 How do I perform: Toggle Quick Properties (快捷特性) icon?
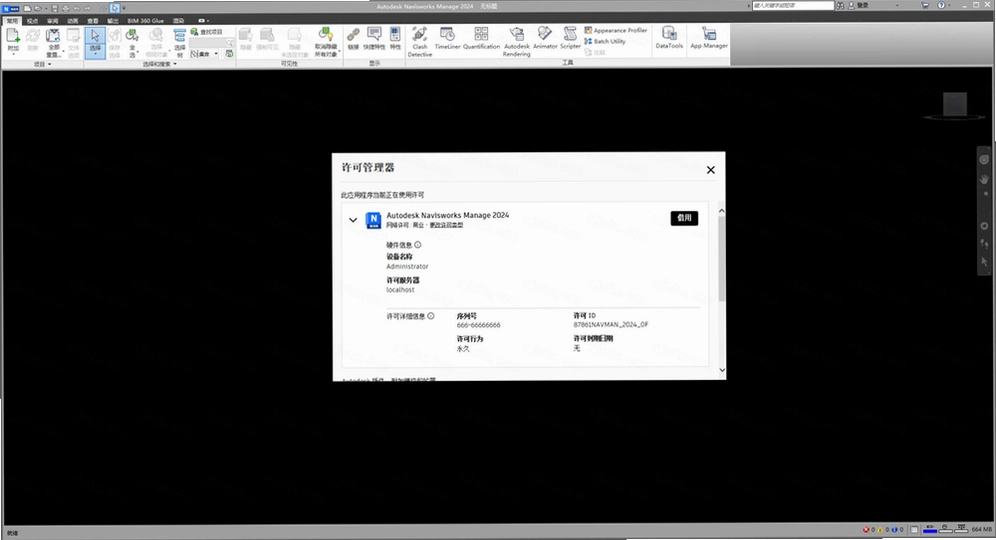[x=374, y=34]
